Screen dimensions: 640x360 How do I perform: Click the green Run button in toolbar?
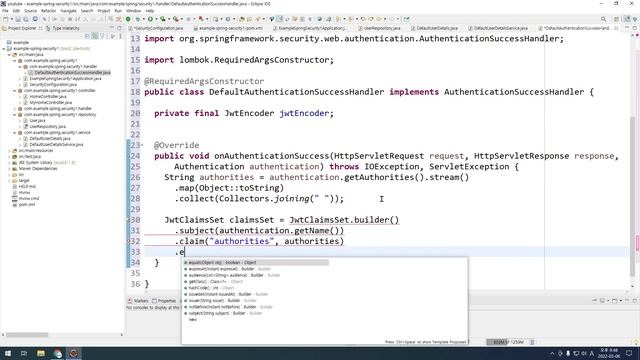point(150,19)
